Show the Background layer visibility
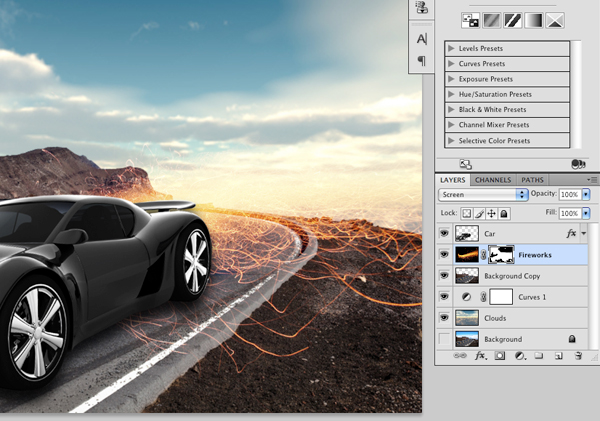Viewport: 600px width, 421px height. (444, 339)
